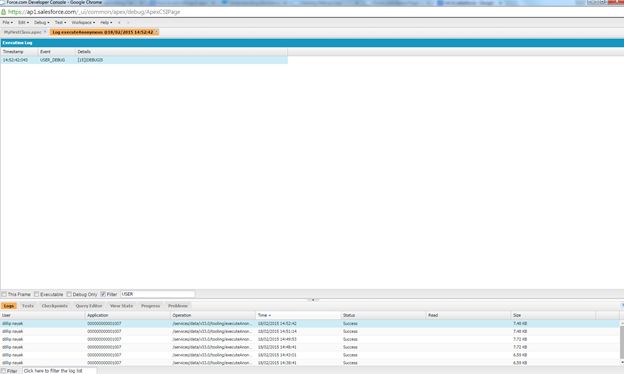Image resolution: width=624 pixels, height=374 pixels.
Task: Sort by Event column header
Action: (57, 52)
